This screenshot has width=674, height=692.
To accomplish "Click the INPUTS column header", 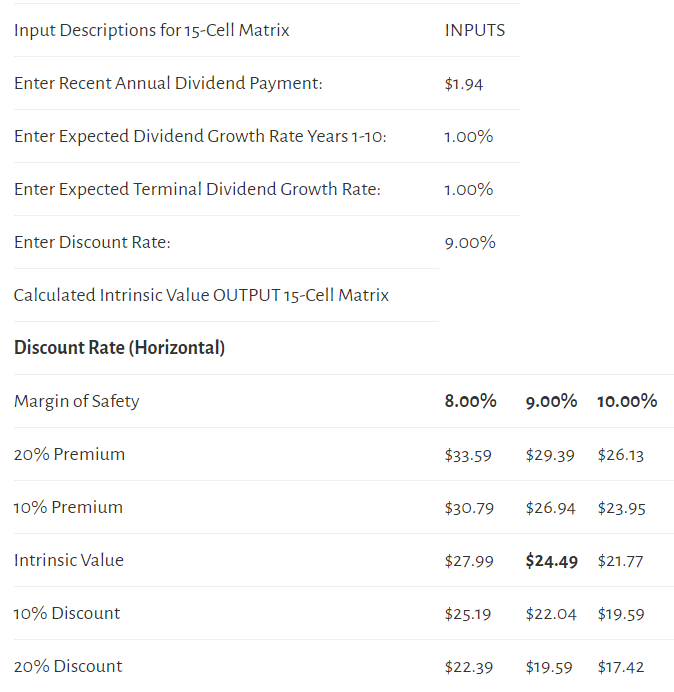I will (x=474, y=30).
